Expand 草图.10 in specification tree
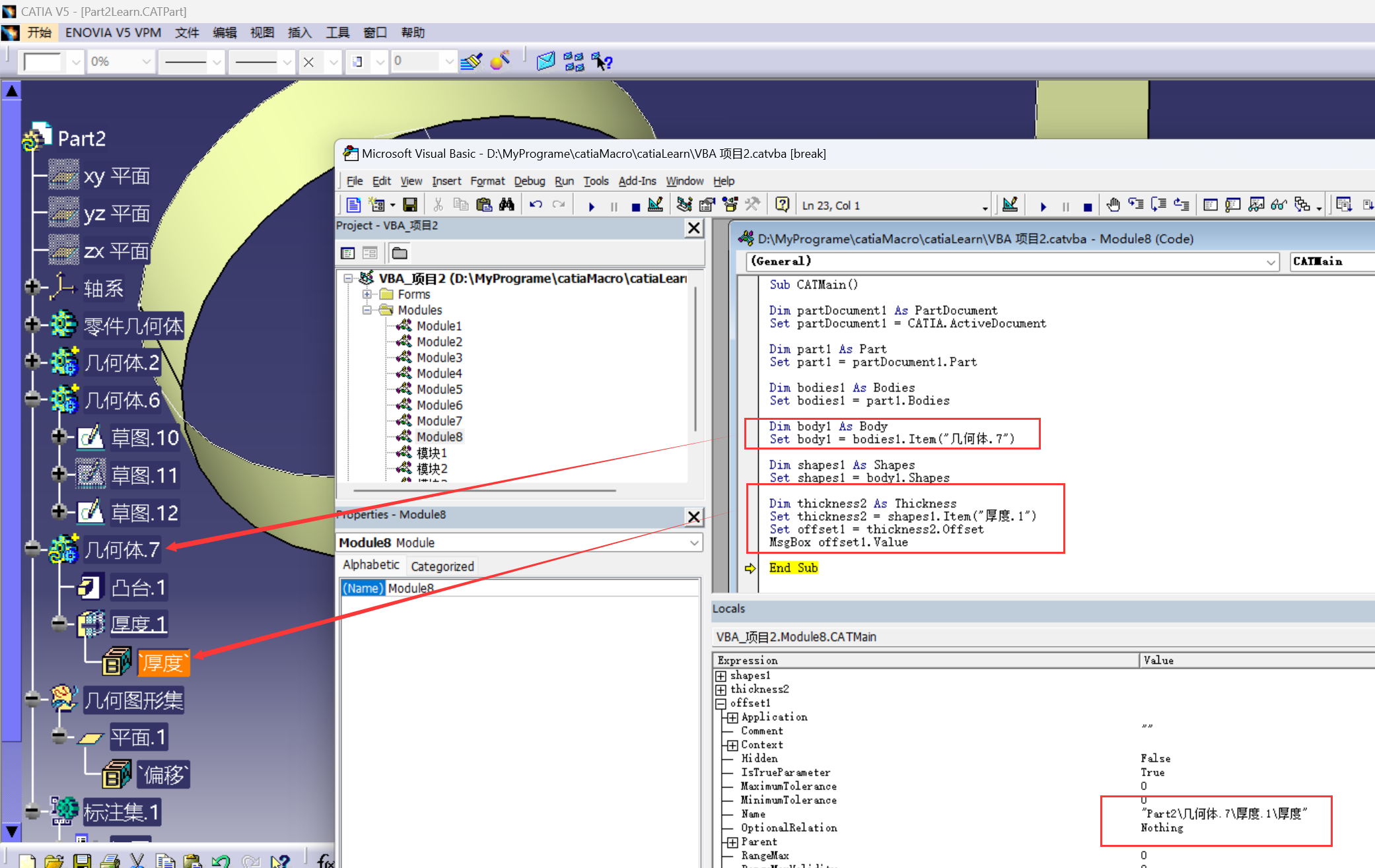Image resolution: width=1375 pixels, height=868 pixels. (59, 436)
